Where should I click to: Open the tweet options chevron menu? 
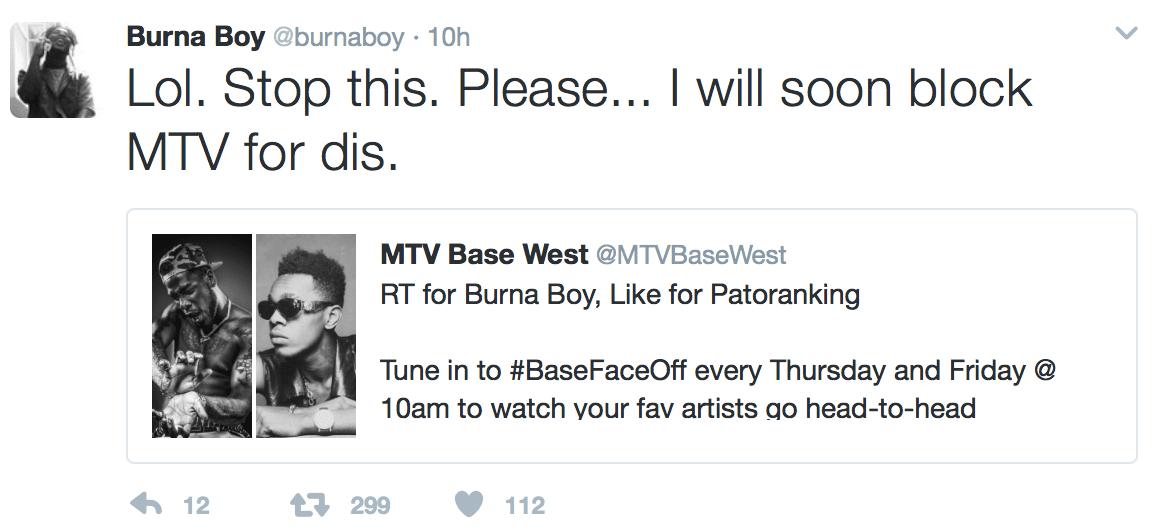[x=1126, y=34]
